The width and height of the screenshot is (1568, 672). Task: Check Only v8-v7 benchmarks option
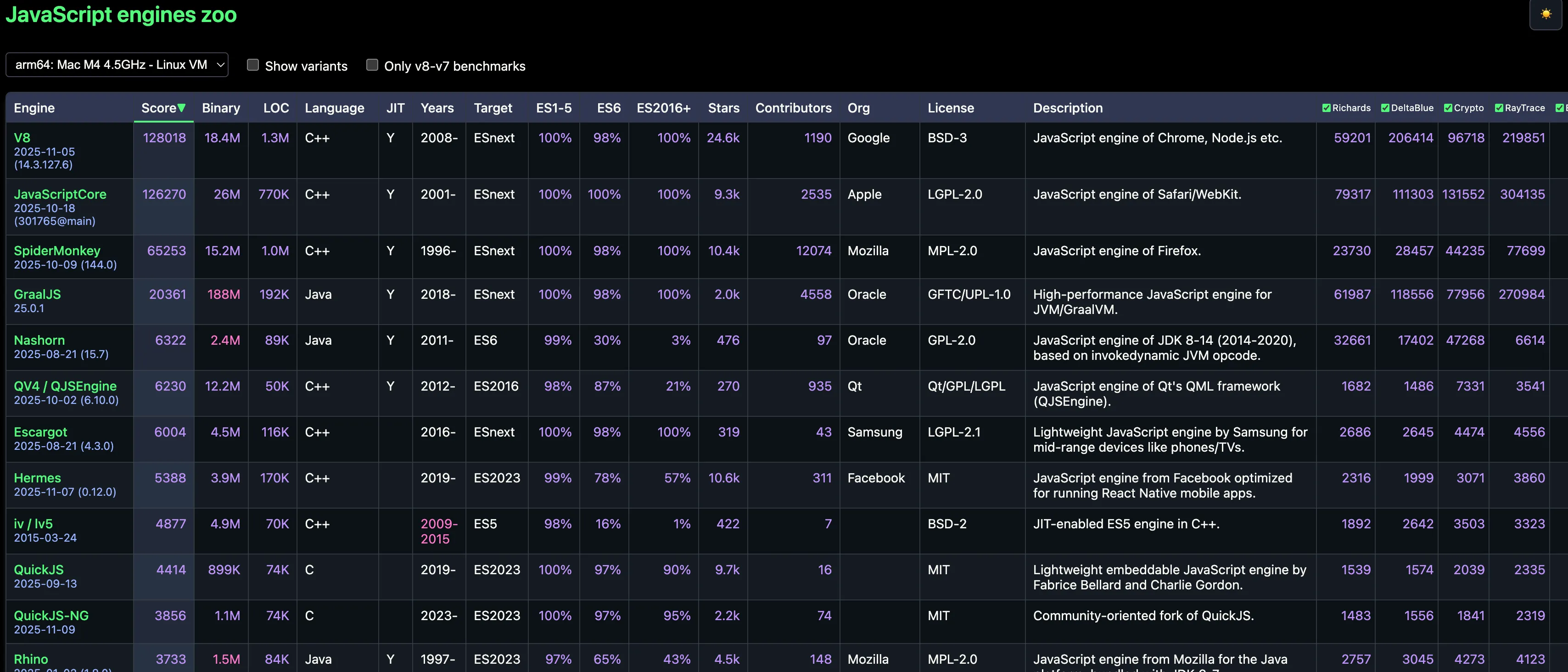pos(372,65)
